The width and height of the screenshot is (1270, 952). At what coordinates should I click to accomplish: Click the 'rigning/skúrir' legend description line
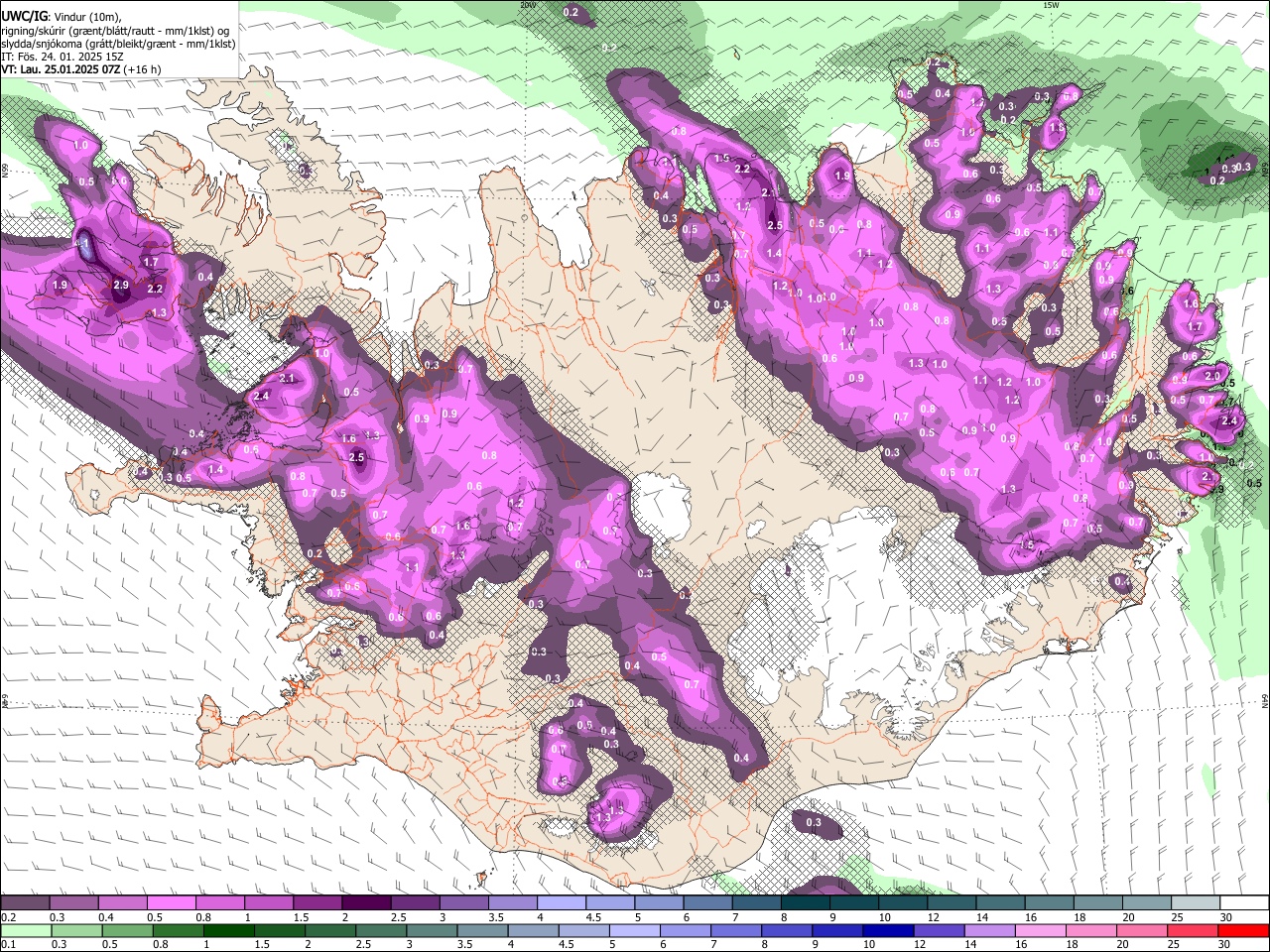pos(115,31)
